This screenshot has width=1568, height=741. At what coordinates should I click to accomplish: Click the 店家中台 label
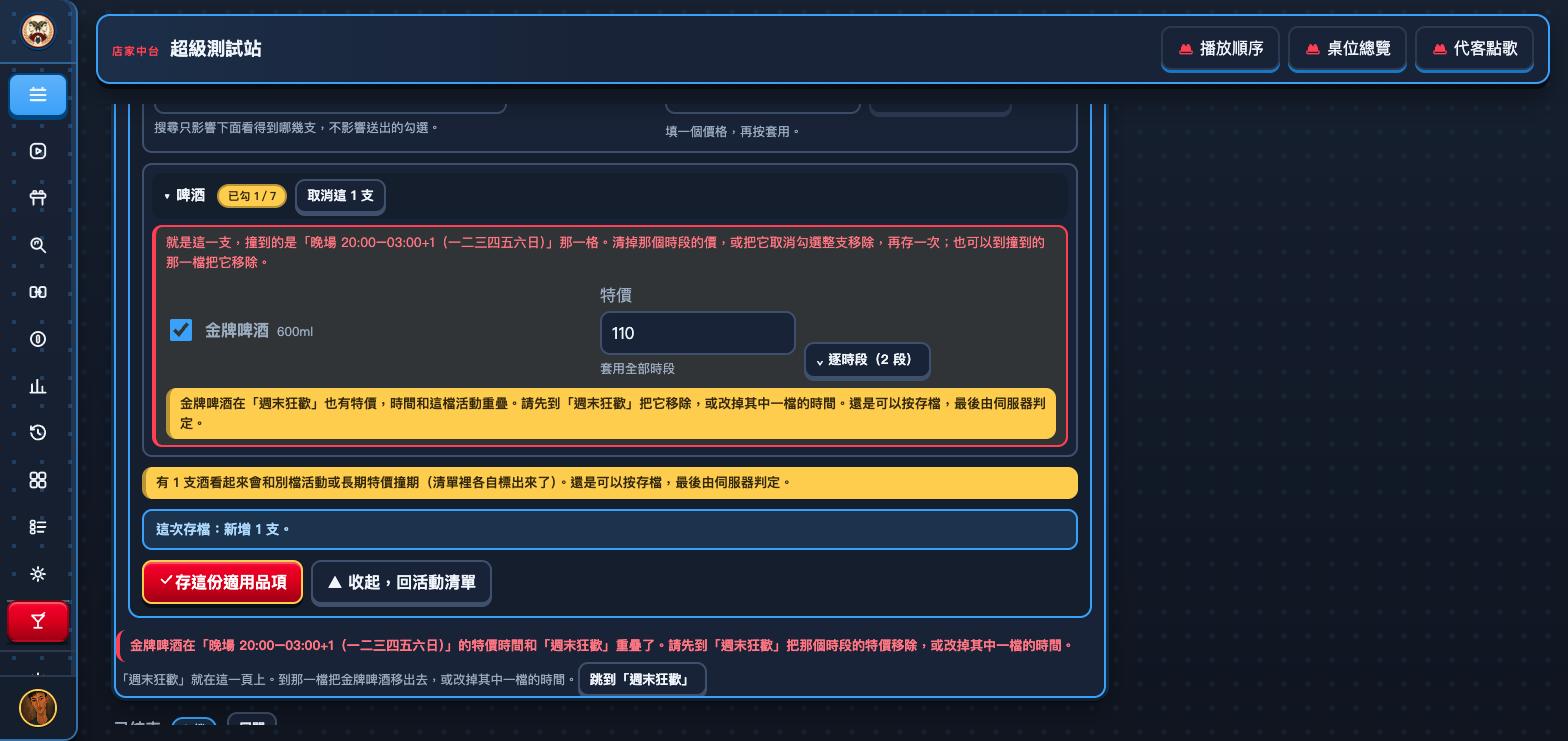coord(135,51)
